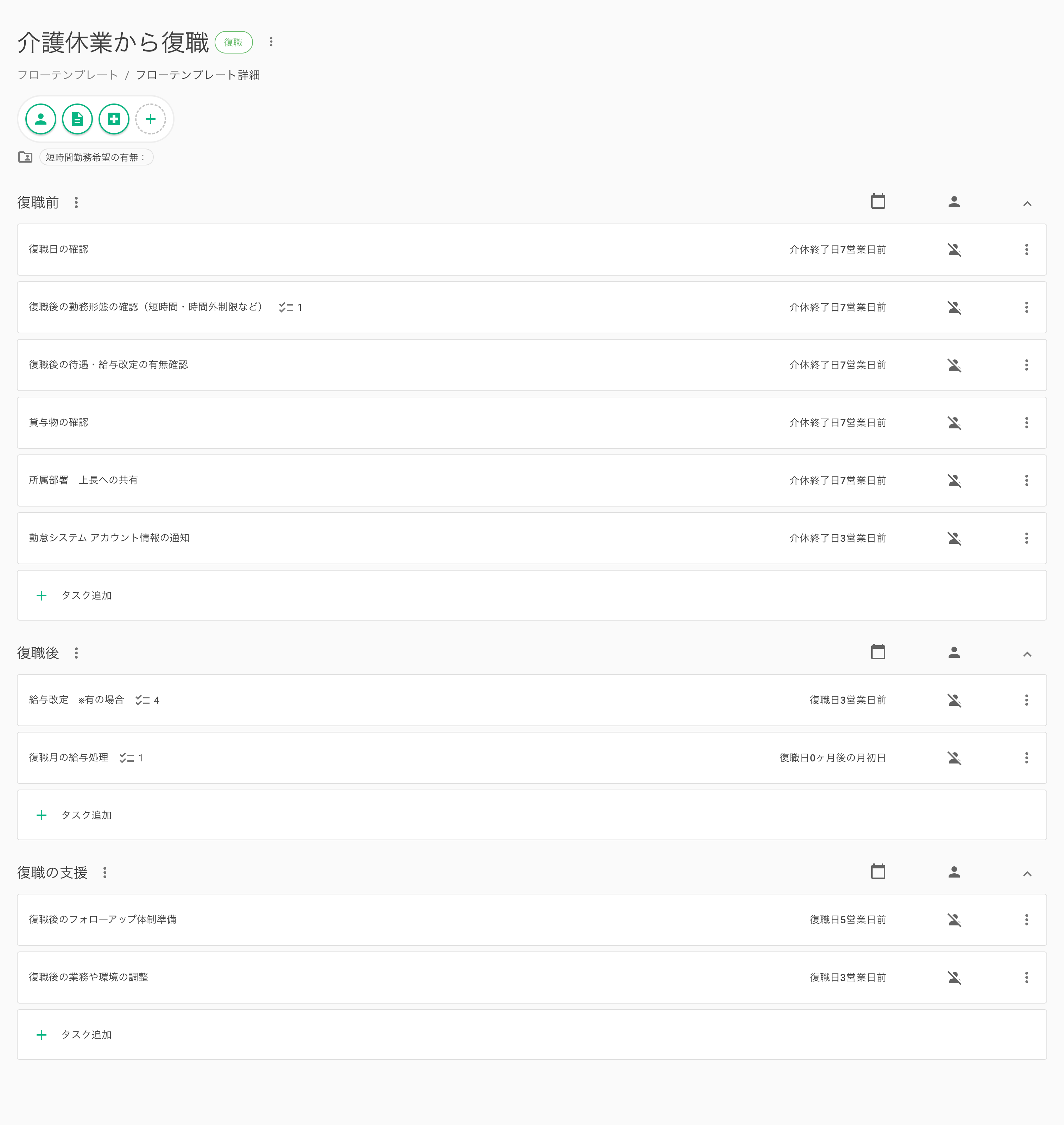Click the medical cross icon in the step bar
Screen dimensions: 1064x1125
click(x=114, y=119)
